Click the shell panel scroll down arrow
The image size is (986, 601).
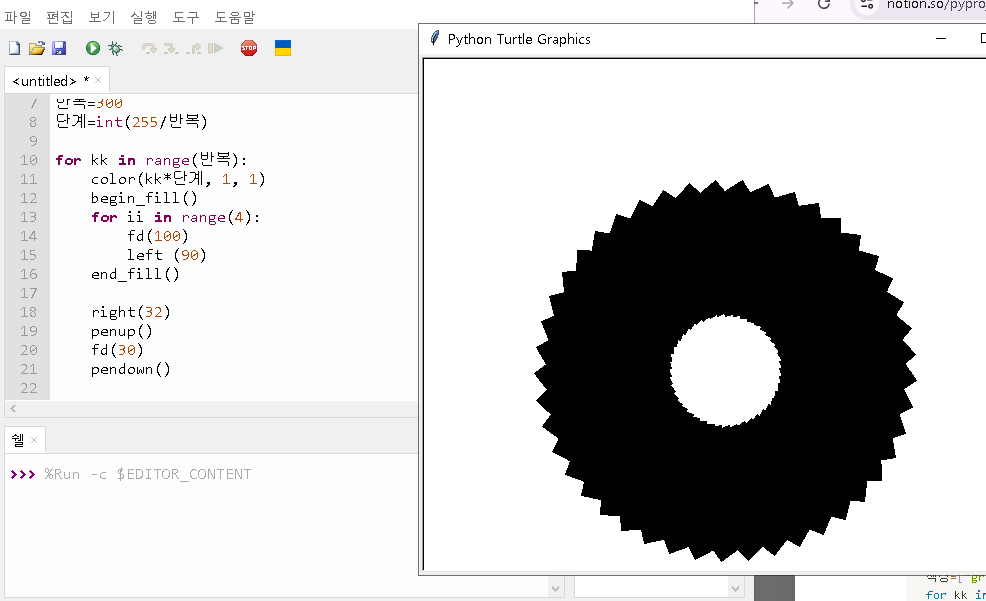tap(555, 588)
